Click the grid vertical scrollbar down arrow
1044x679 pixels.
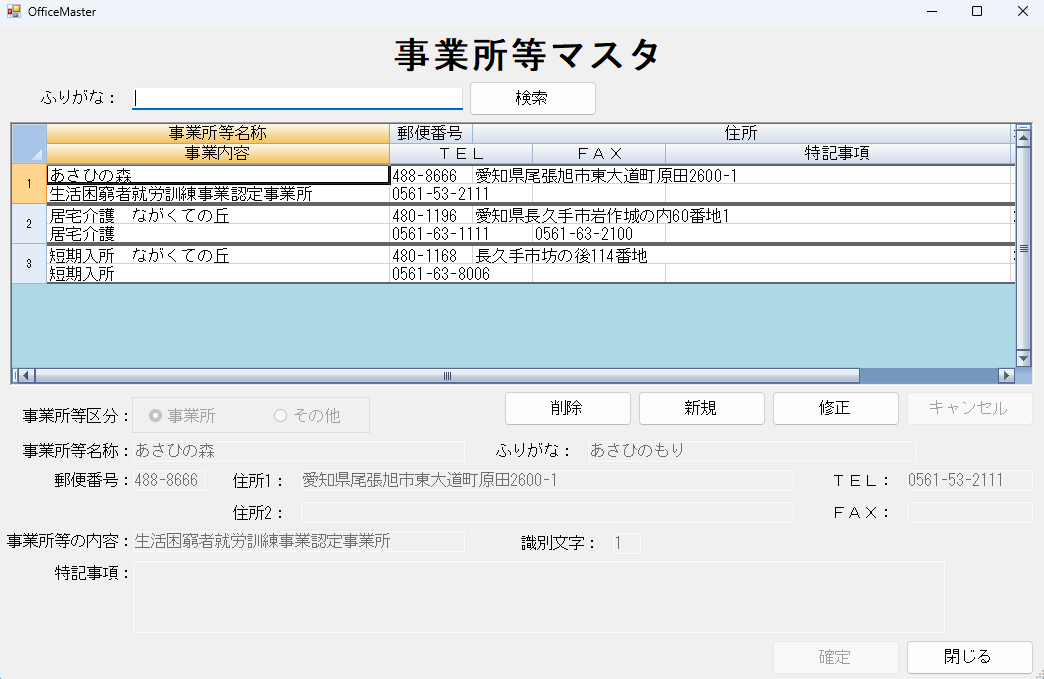pyautogui.click(x=1023, y=359)
